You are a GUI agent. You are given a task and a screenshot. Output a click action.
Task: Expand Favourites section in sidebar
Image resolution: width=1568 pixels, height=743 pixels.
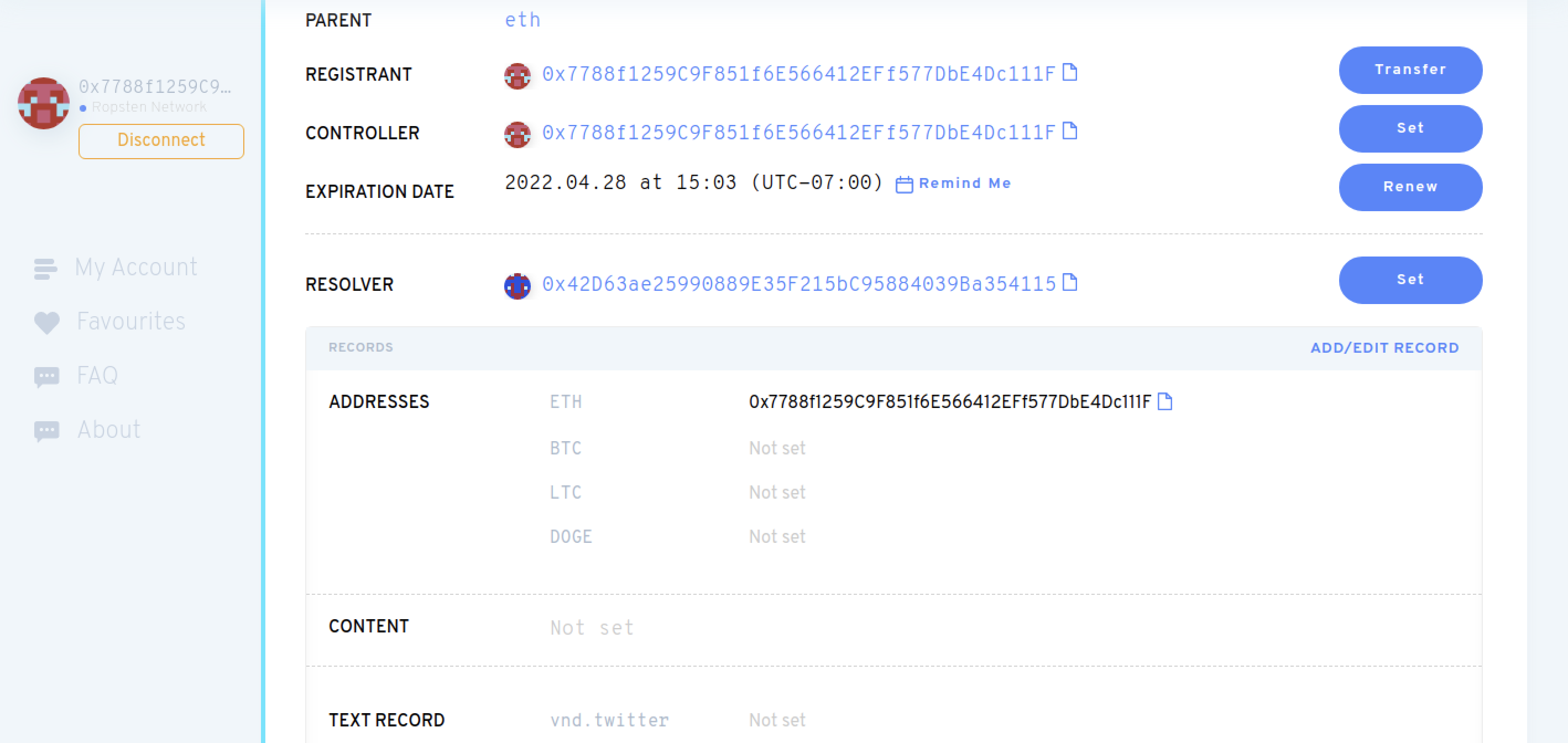(x=130, y=322)
